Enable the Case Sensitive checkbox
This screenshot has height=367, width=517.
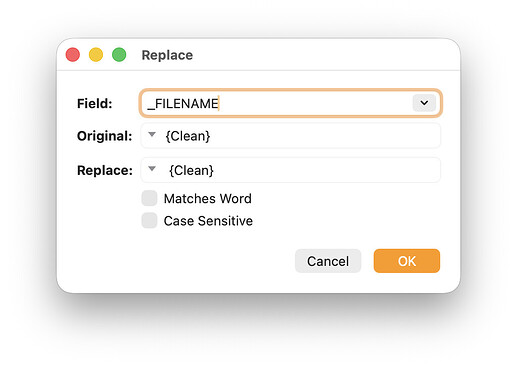tap(149, 220)
